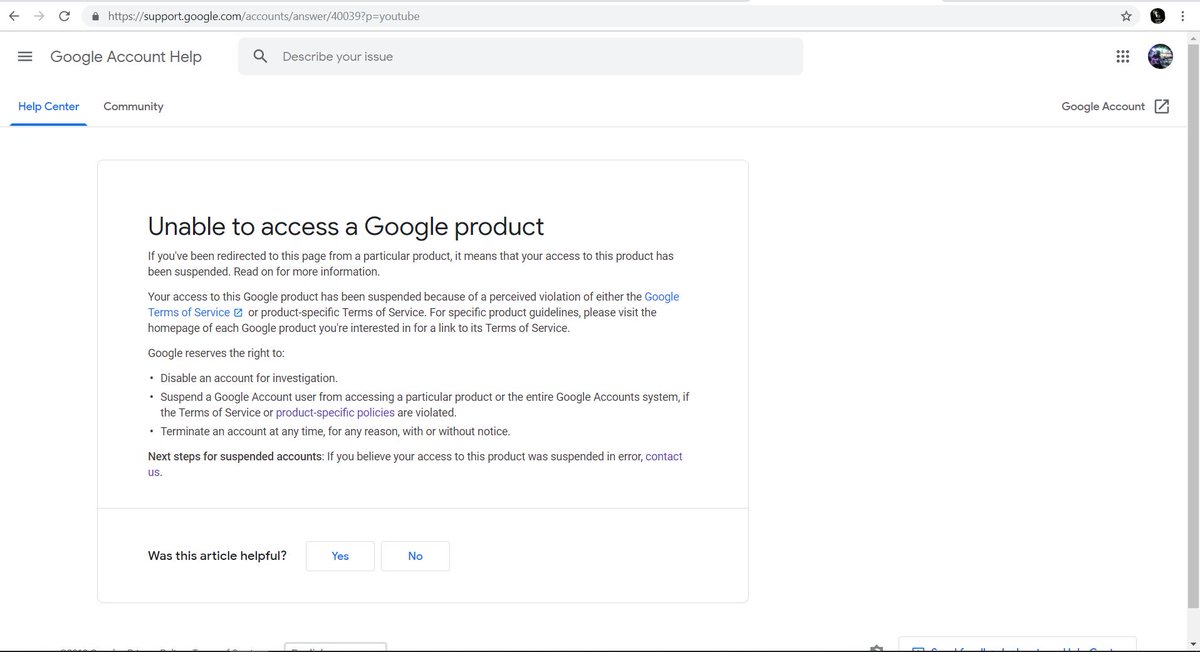Answer No to article helpful
Viewport: 1200px width, 652px height.
415,556
